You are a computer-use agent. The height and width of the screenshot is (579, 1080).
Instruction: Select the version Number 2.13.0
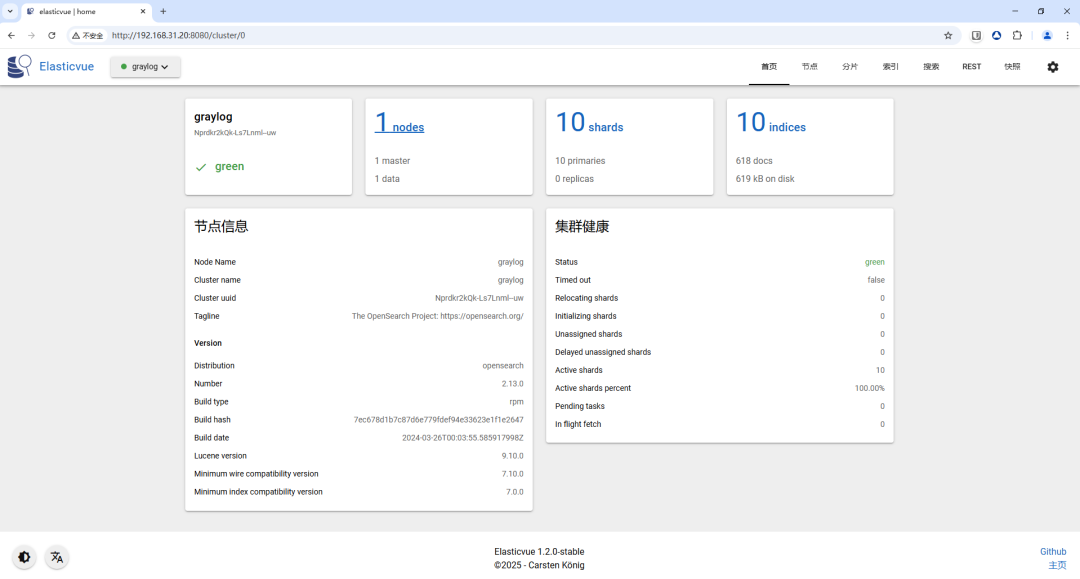coord(512,383)
